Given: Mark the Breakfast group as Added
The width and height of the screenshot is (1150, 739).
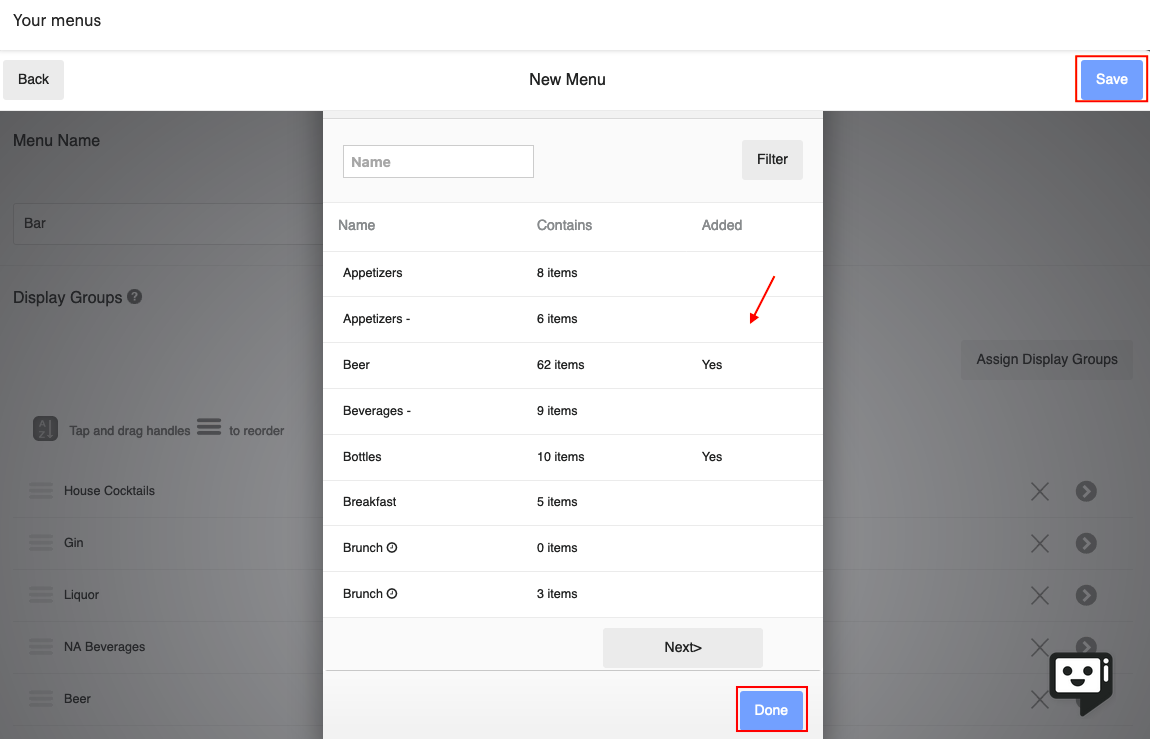Looking at the screenshot, I should point(712,502).
